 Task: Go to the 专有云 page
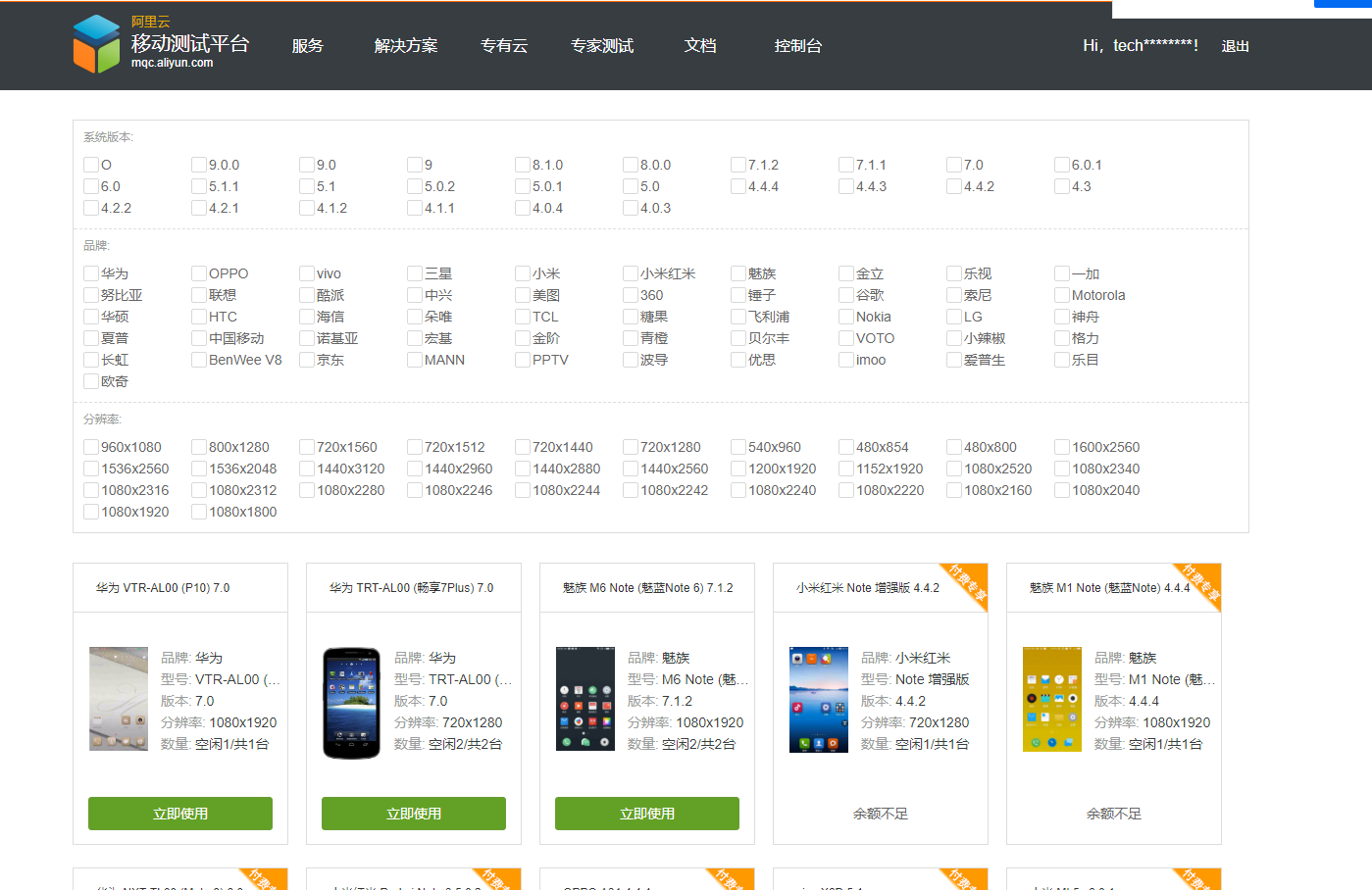504,46
